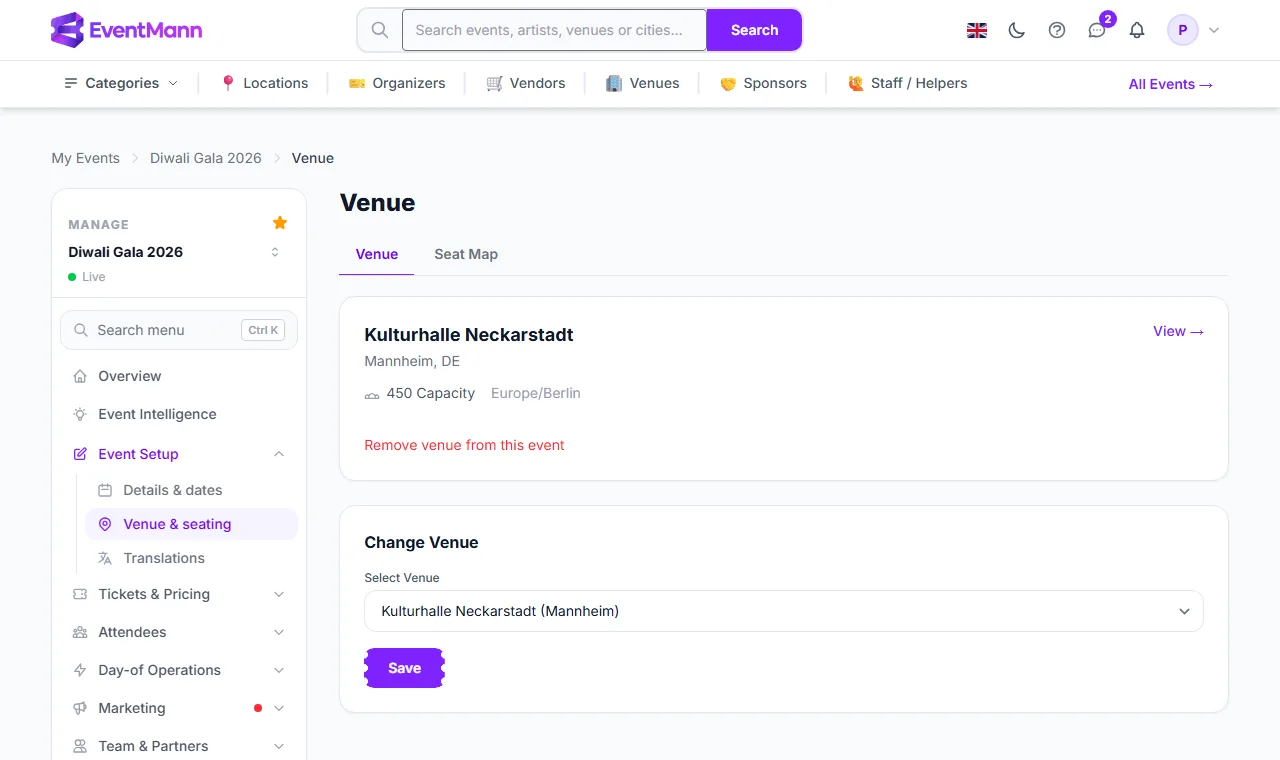This screenshot has height=760, width=1280.
Task: Click the Translations icon
Action: pyautogui.click(x=105, y=558)
